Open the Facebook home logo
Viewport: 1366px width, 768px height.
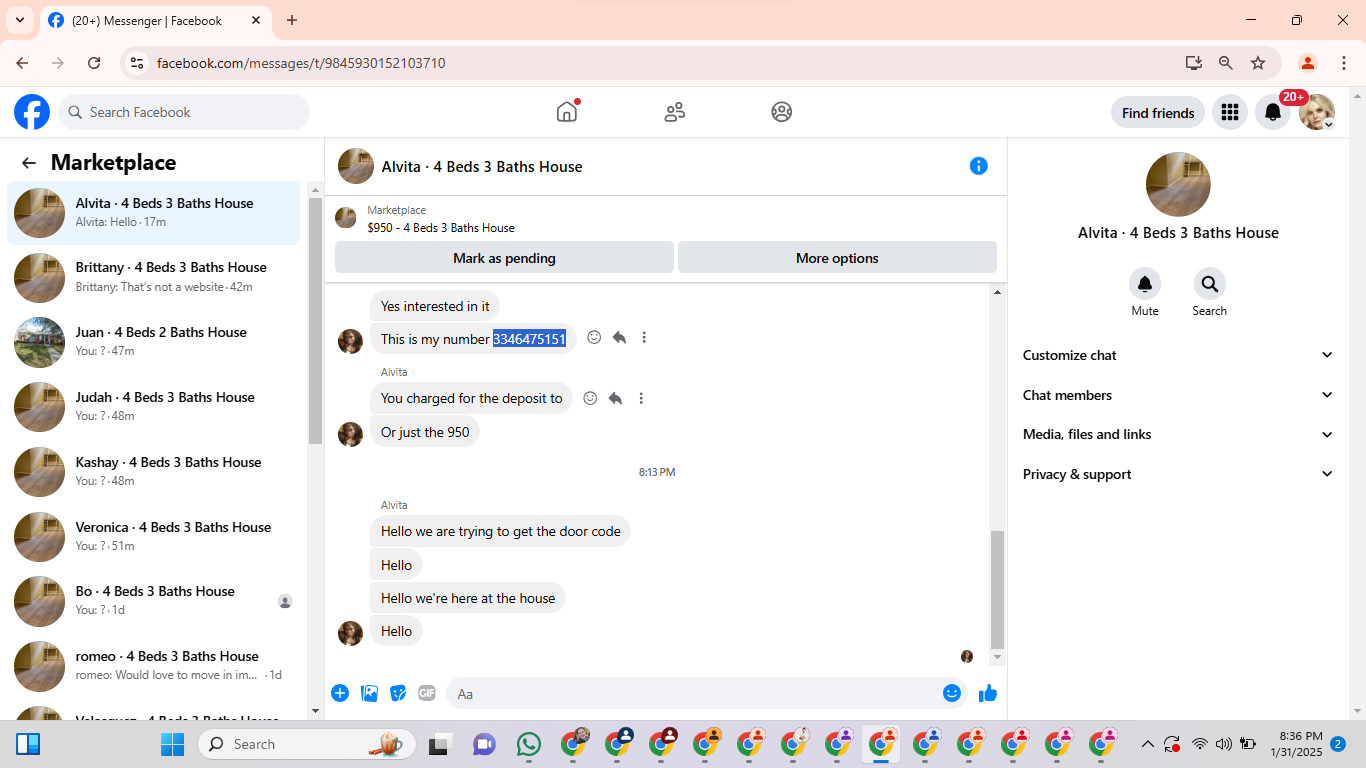(32, 112)
